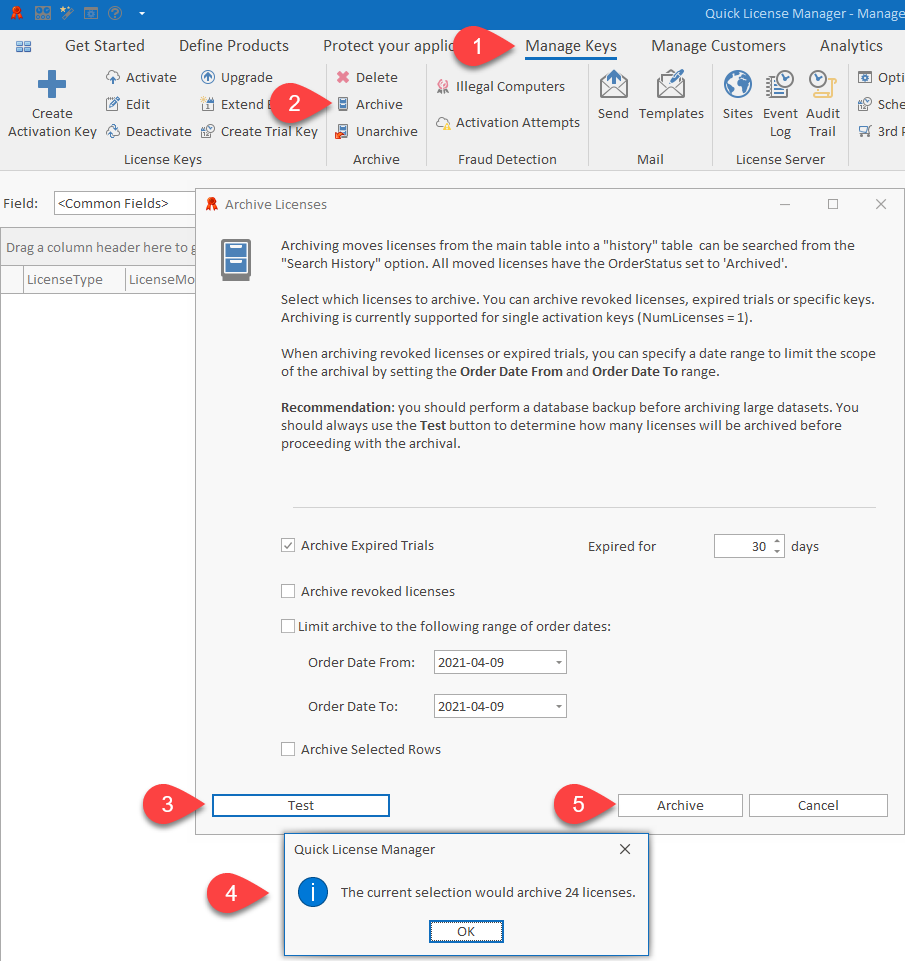Choose Deactivate in License Keys group
This screenshot has width=905, height=961.
pos(148,131)
